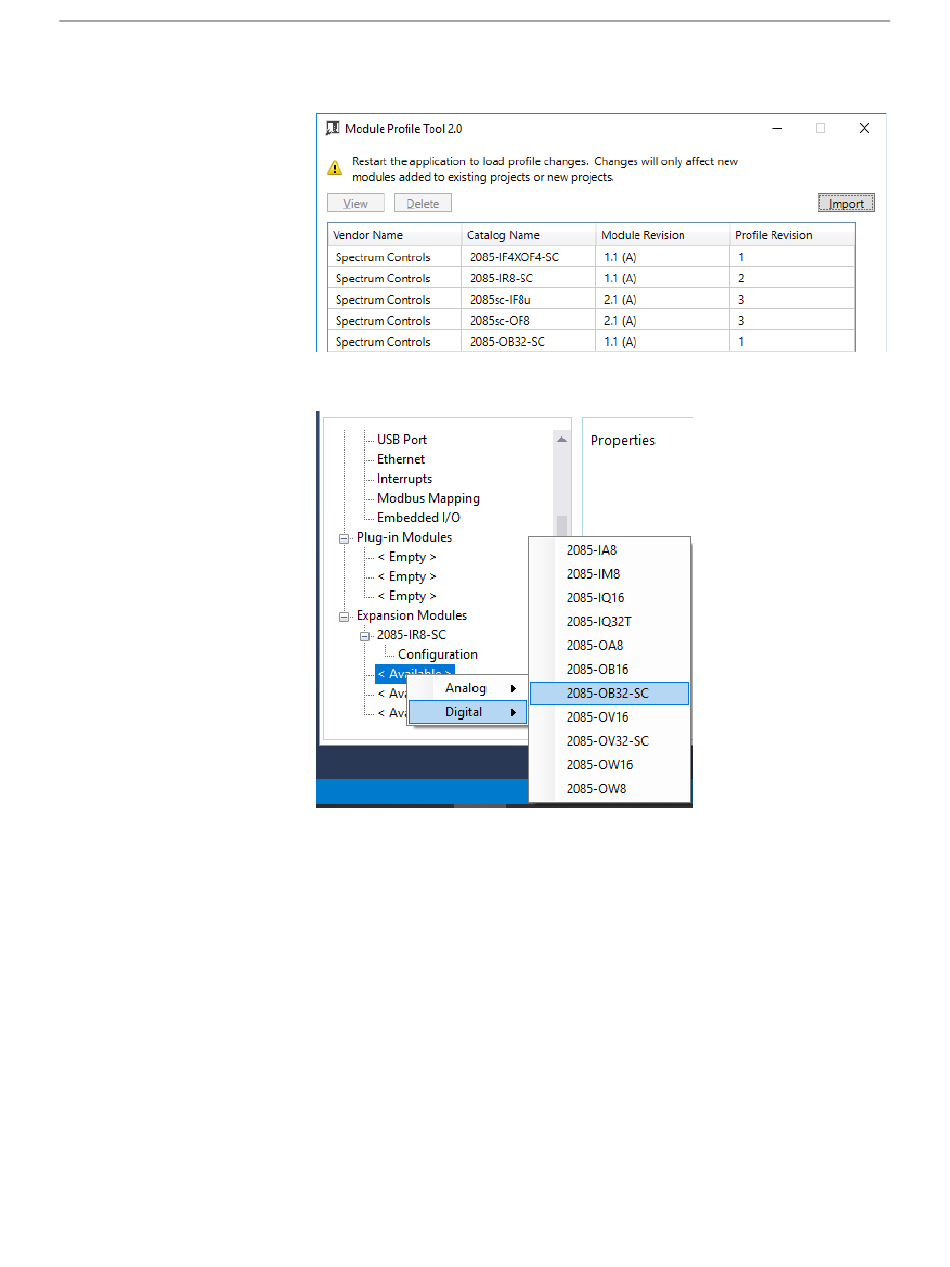Select catalog name 2085-IF4XOF4-SC in the table
The image size is (950, 1267).
[x=514, y=257]
